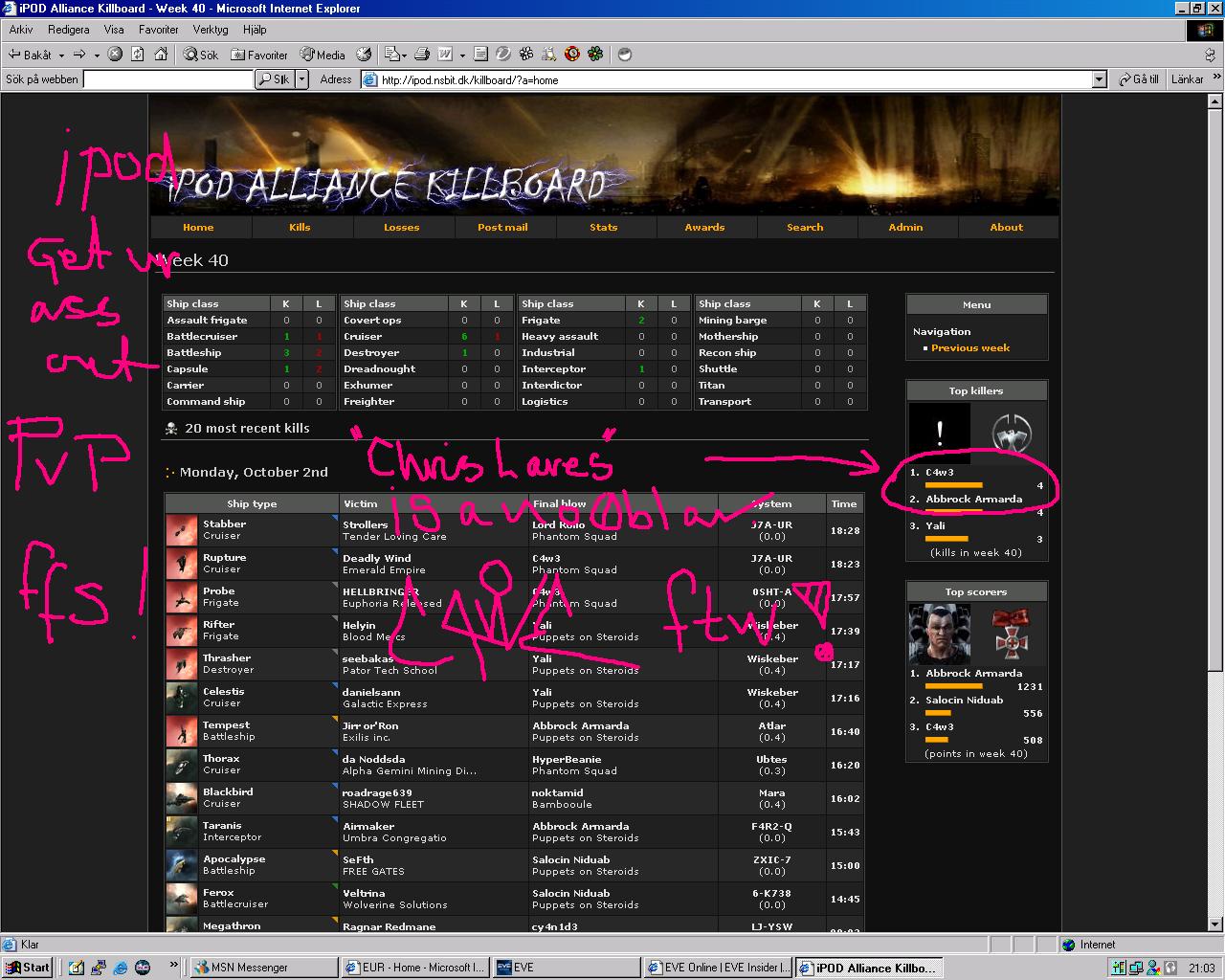Open the Post mail tab

502,227
